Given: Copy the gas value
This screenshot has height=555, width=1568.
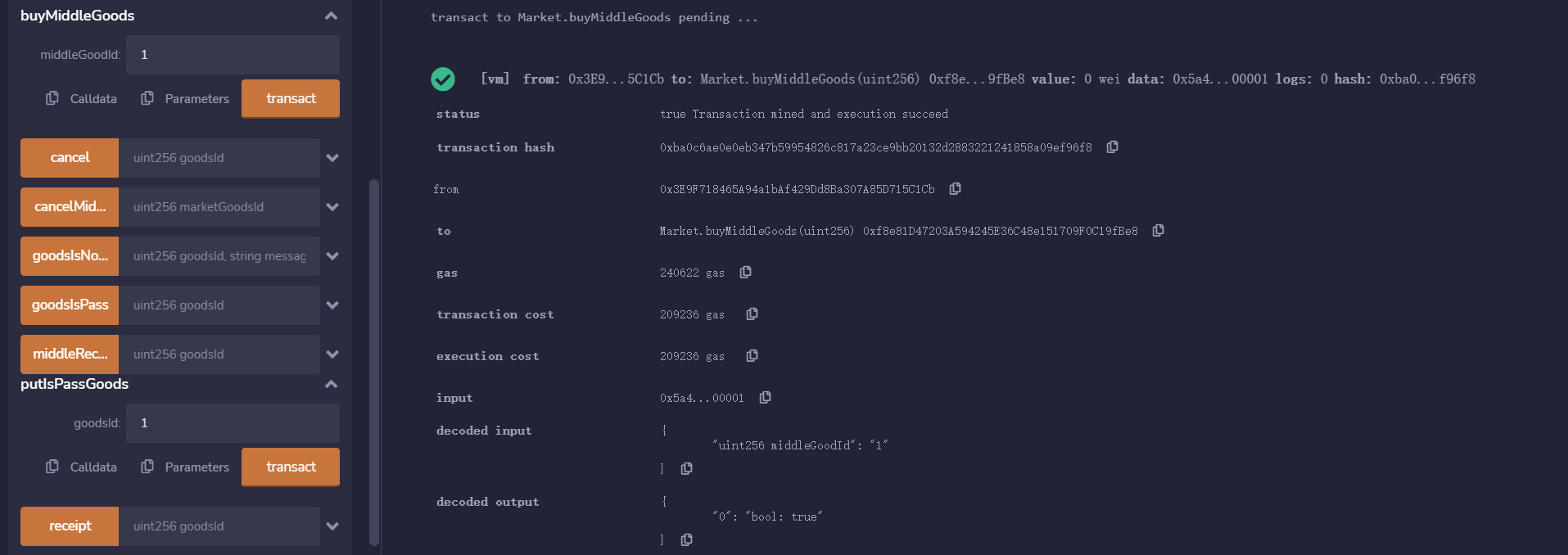Looking at the screenshot, I should point(745,272).
